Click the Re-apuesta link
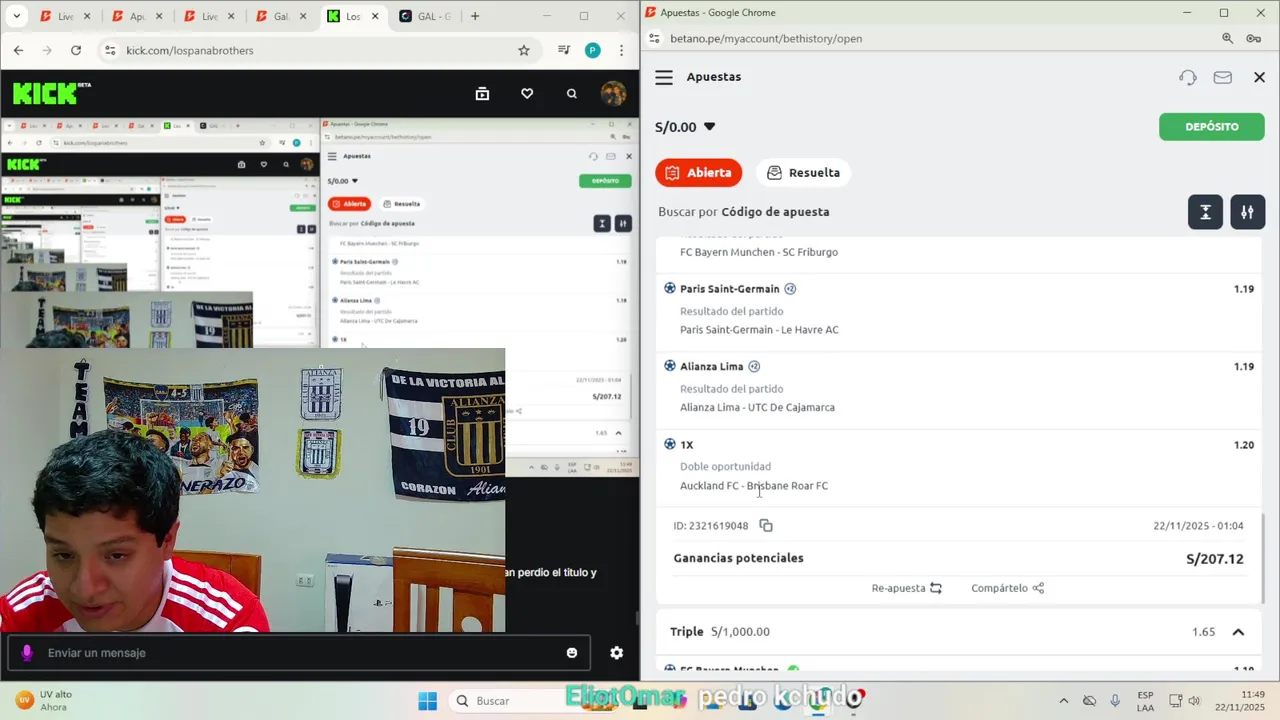The height and width of the screenshot is (720, 1280). [x=906, y=588]
